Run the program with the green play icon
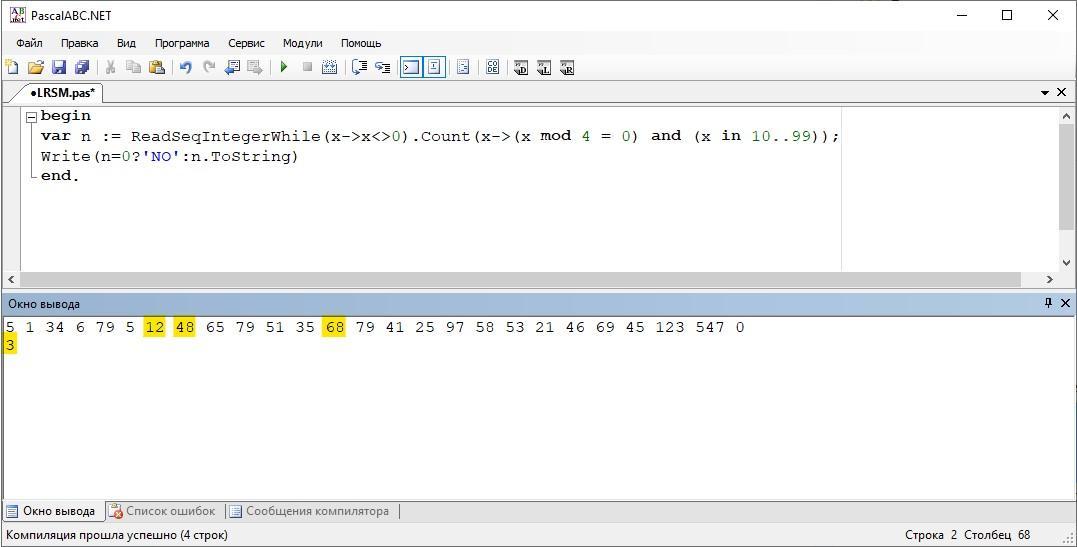The height and width of the screenshot is (547, 1077). 284,67
